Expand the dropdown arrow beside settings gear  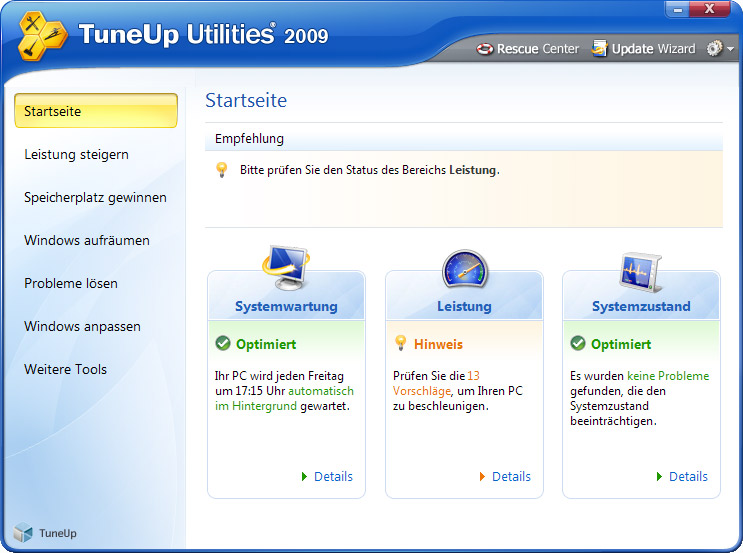click(730, 49)
